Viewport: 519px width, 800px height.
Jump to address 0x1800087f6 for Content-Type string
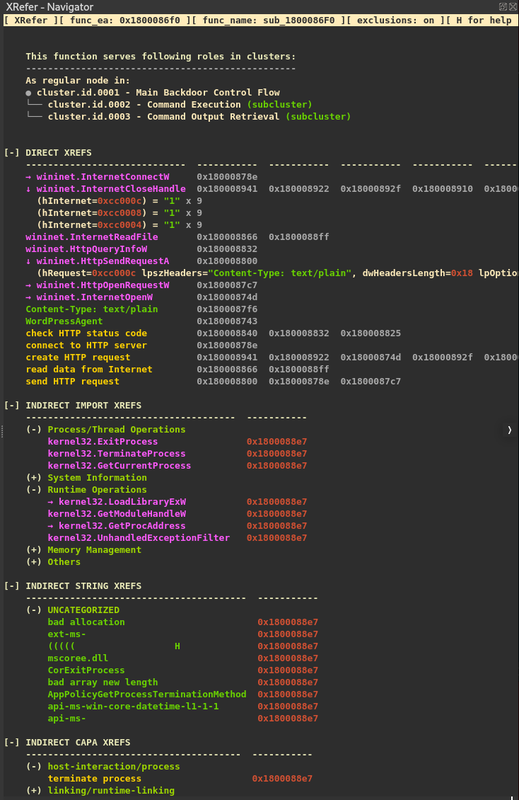point(227,309)
